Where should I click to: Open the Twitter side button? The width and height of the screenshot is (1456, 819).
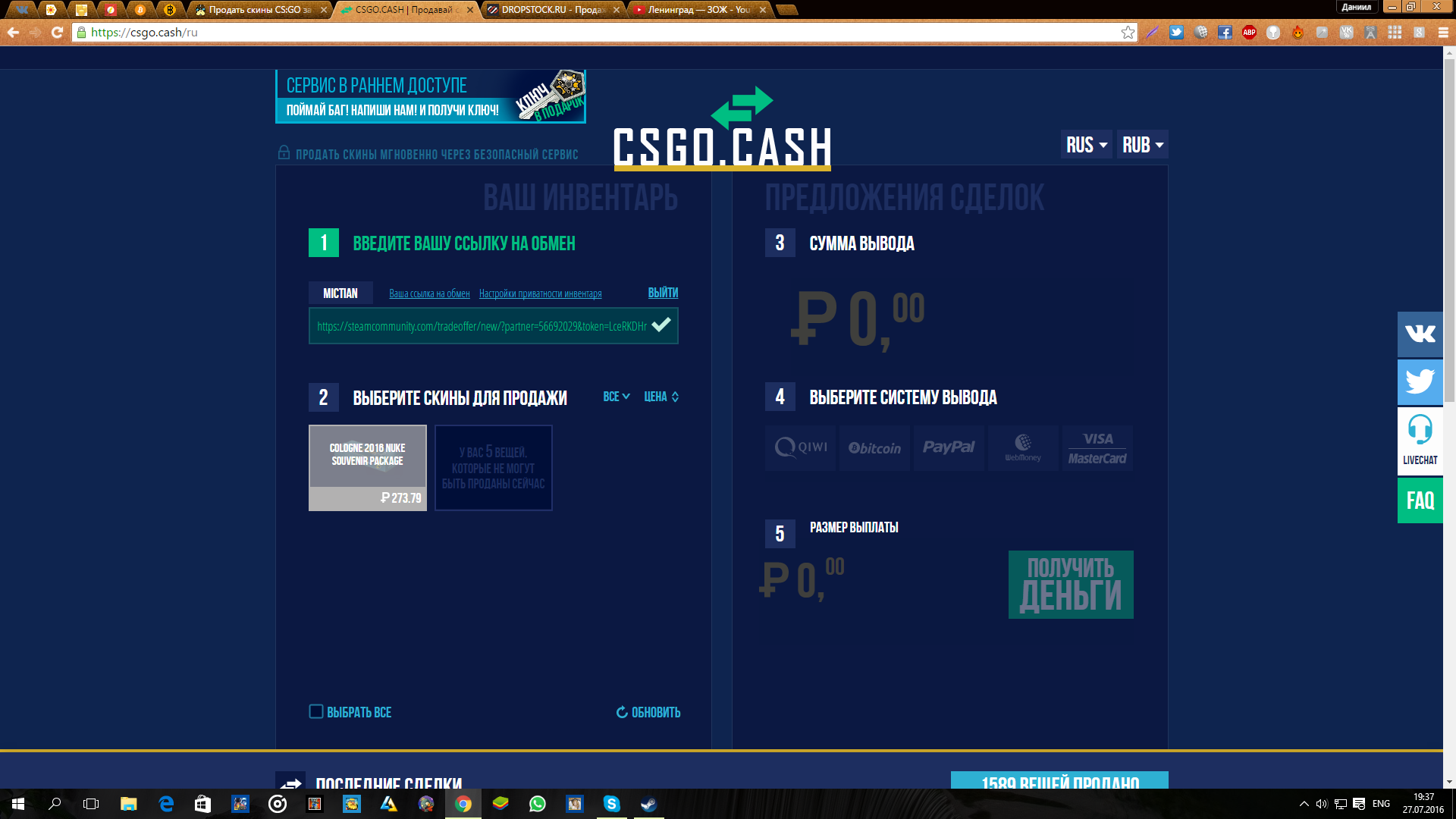tap(1420, 382)
